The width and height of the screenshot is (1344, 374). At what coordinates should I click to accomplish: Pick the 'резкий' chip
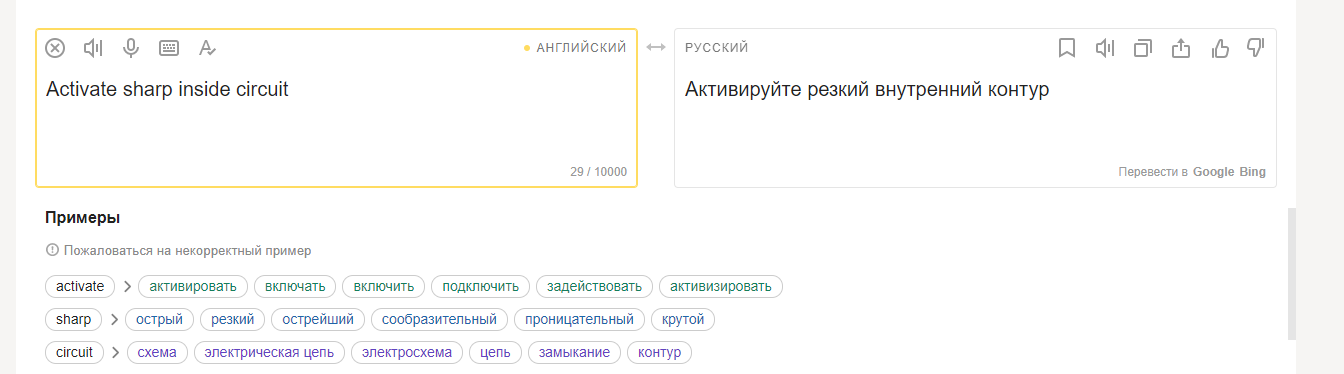click(233, 319)
